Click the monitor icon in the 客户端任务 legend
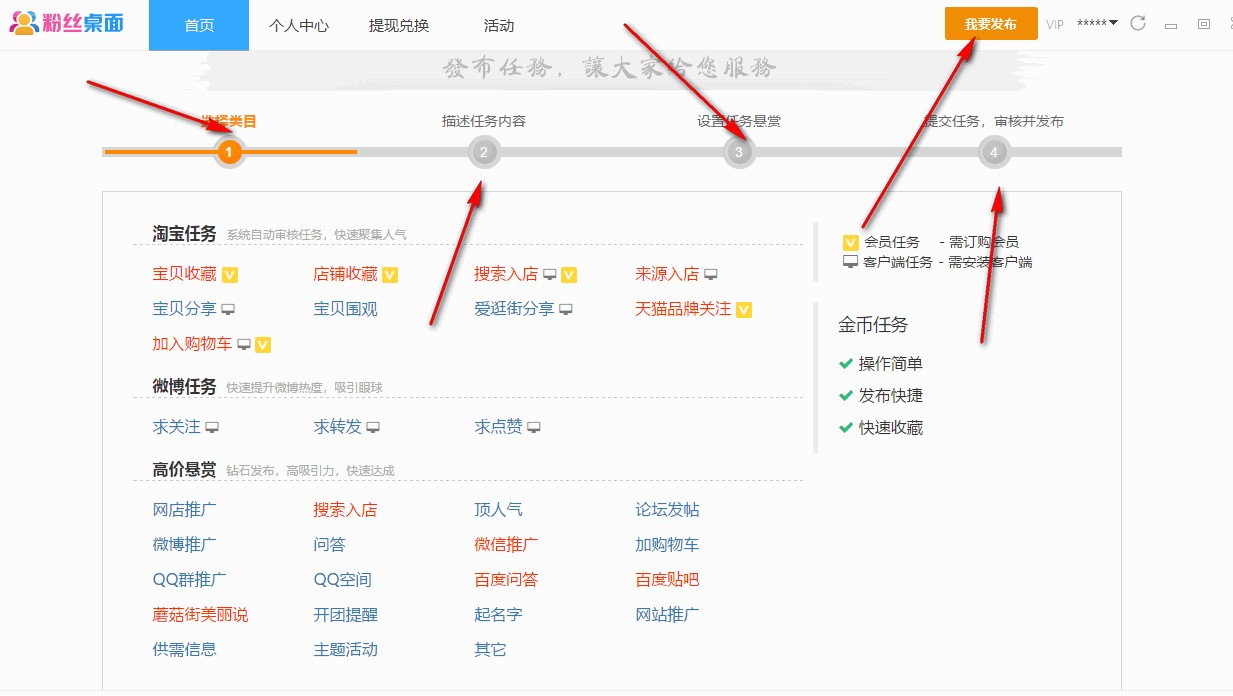The height and width of the screenshot is (696, 1233). 851,262
